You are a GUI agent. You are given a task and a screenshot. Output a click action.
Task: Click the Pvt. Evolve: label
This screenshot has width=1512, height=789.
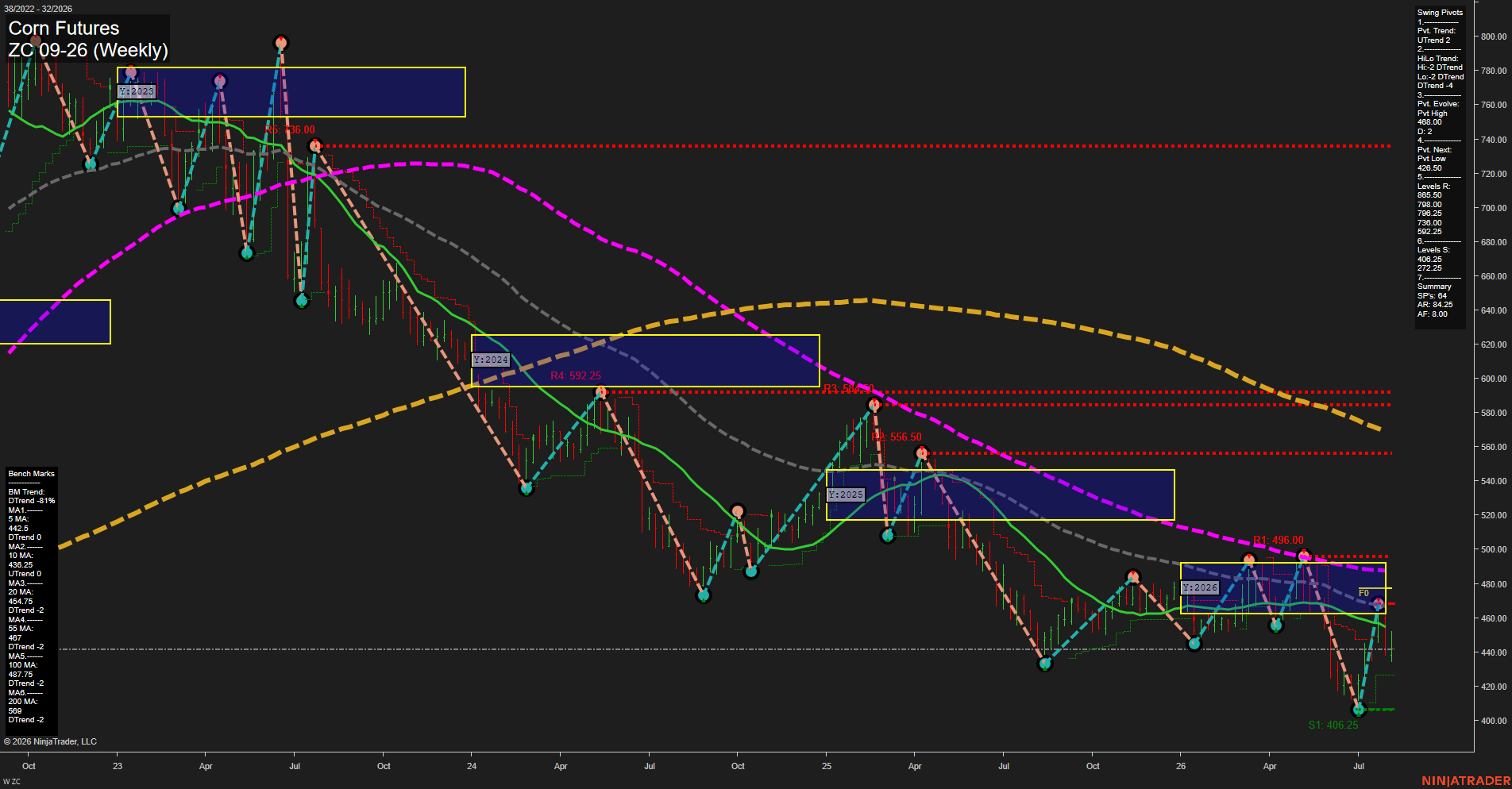1438,104
